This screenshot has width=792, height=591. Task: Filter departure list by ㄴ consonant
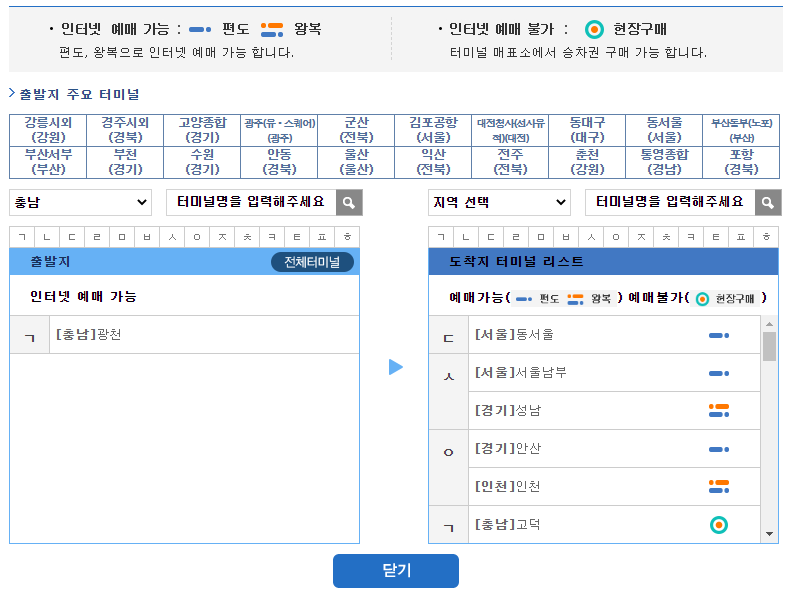pyautogui.click(x=47, y=237)
